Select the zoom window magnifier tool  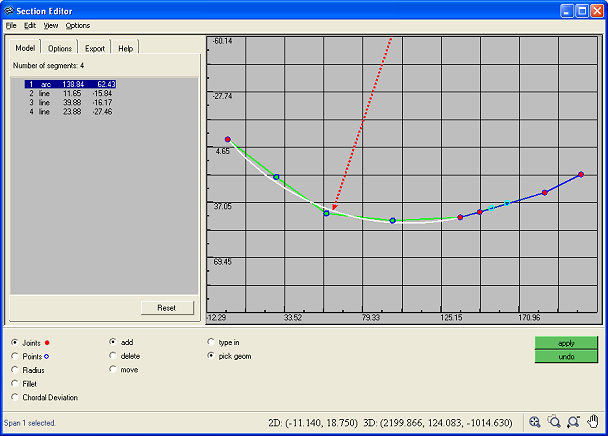pyautogui.click(x=554, y=423)
